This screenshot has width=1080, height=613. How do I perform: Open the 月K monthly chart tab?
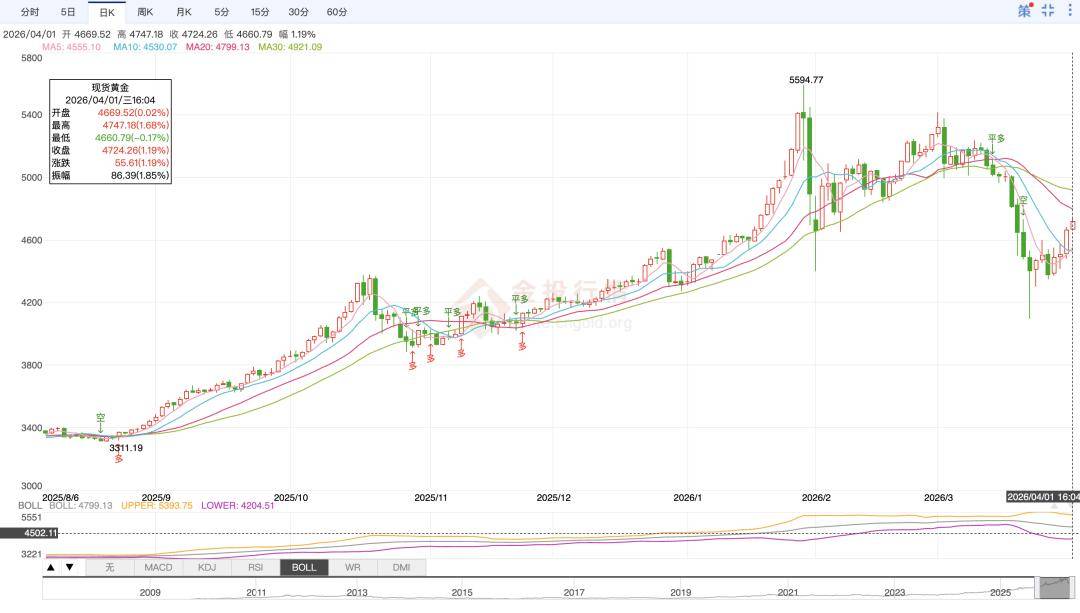tap(183, 12)
